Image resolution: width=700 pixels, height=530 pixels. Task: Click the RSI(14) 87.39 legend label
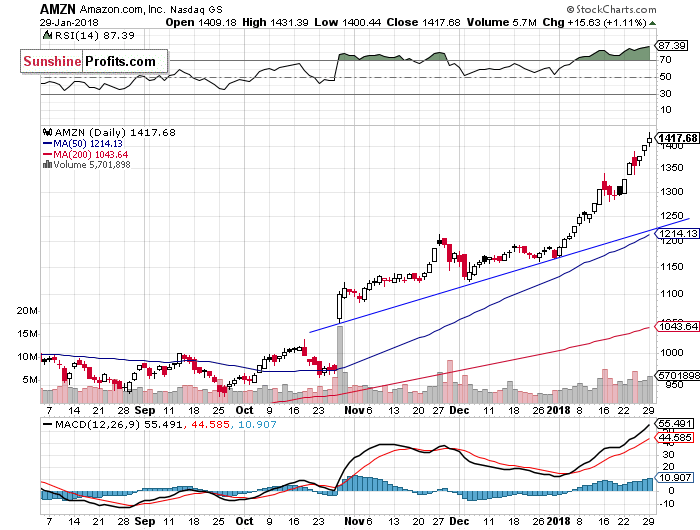tap(95, 35)
